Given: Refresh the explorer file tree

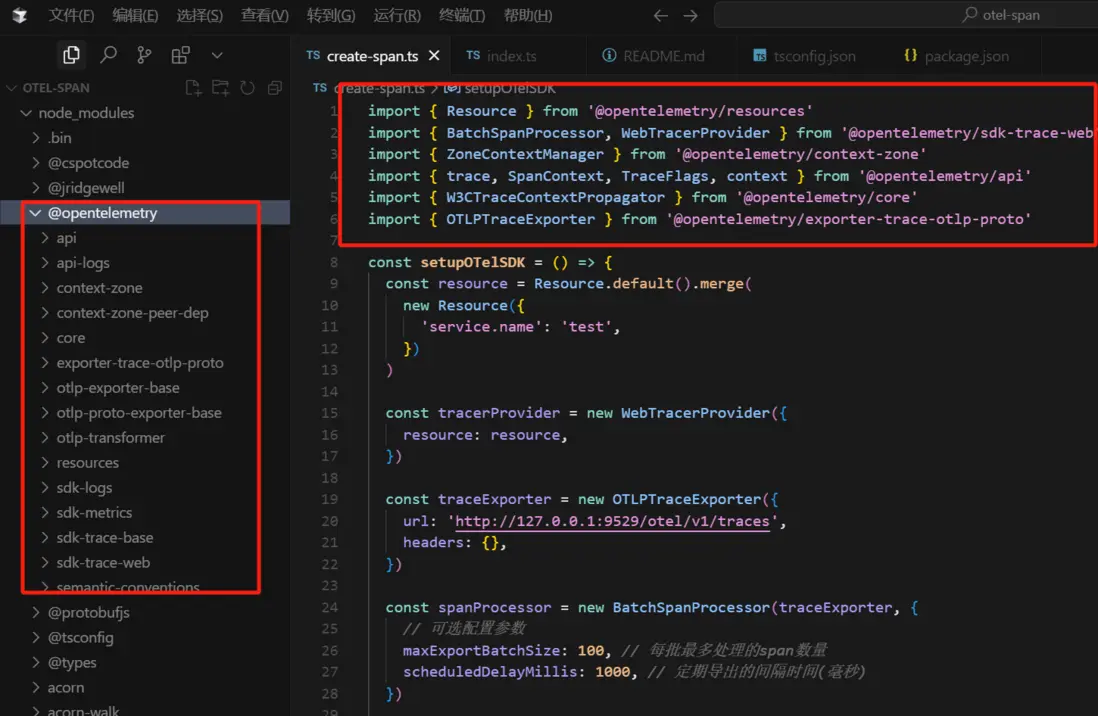Looking at the screenshot, I should [x=247, y=88].
